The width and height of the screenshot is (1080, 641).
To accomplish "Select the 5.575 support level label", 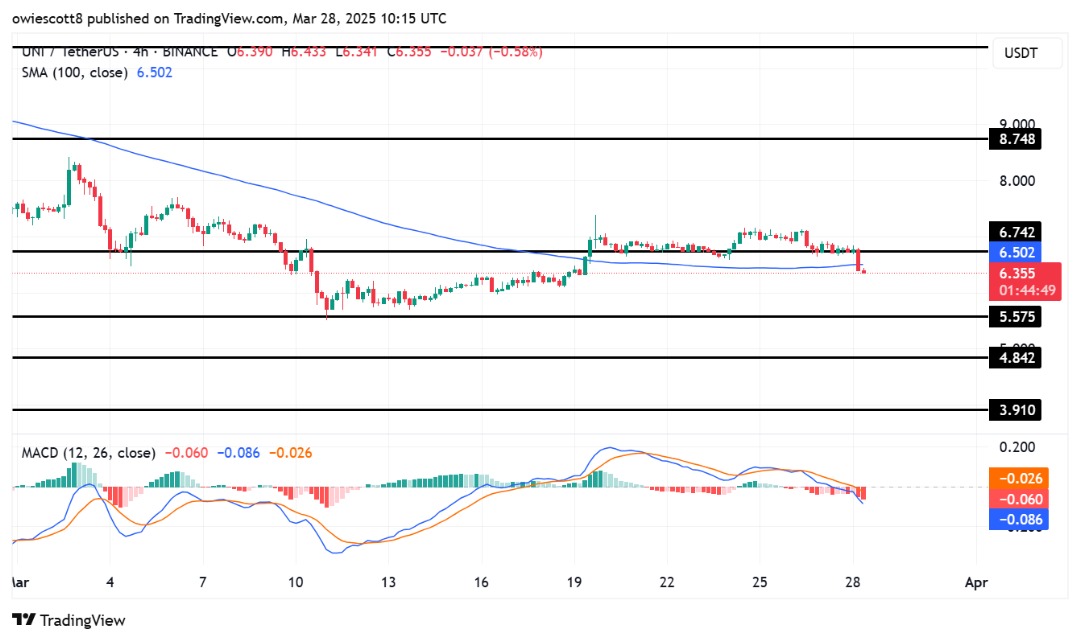I will (1015, 317).
